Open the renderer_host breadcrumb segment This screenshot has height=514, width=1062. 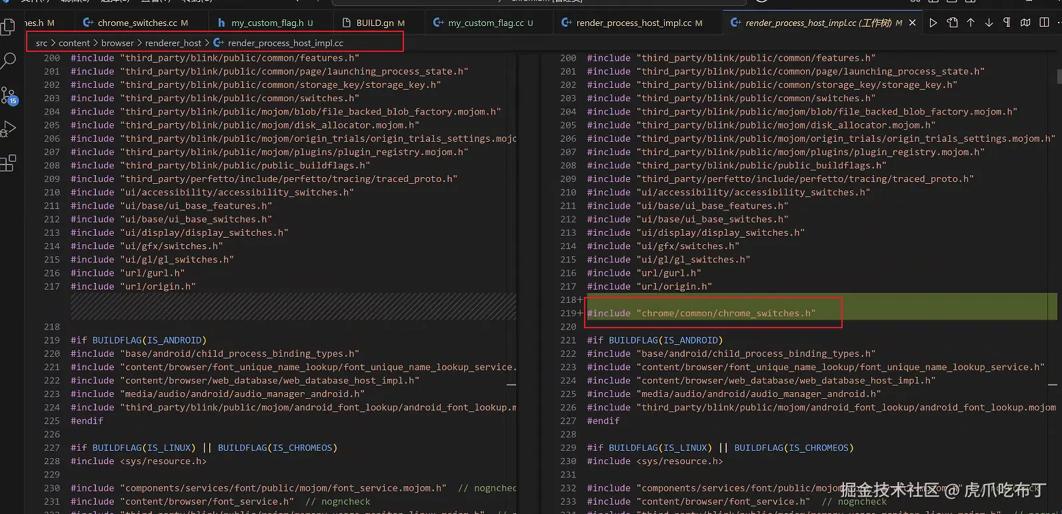pyautogui.click(x=173, y=43)
